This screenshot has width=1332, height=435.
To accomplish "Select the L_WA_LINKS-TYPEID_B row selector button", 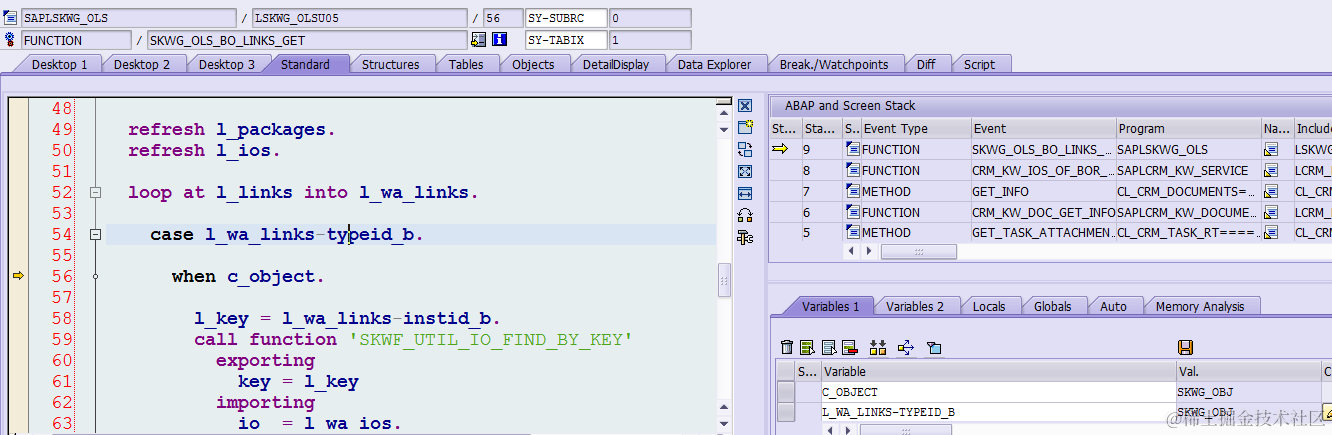I will click(786, 412).
